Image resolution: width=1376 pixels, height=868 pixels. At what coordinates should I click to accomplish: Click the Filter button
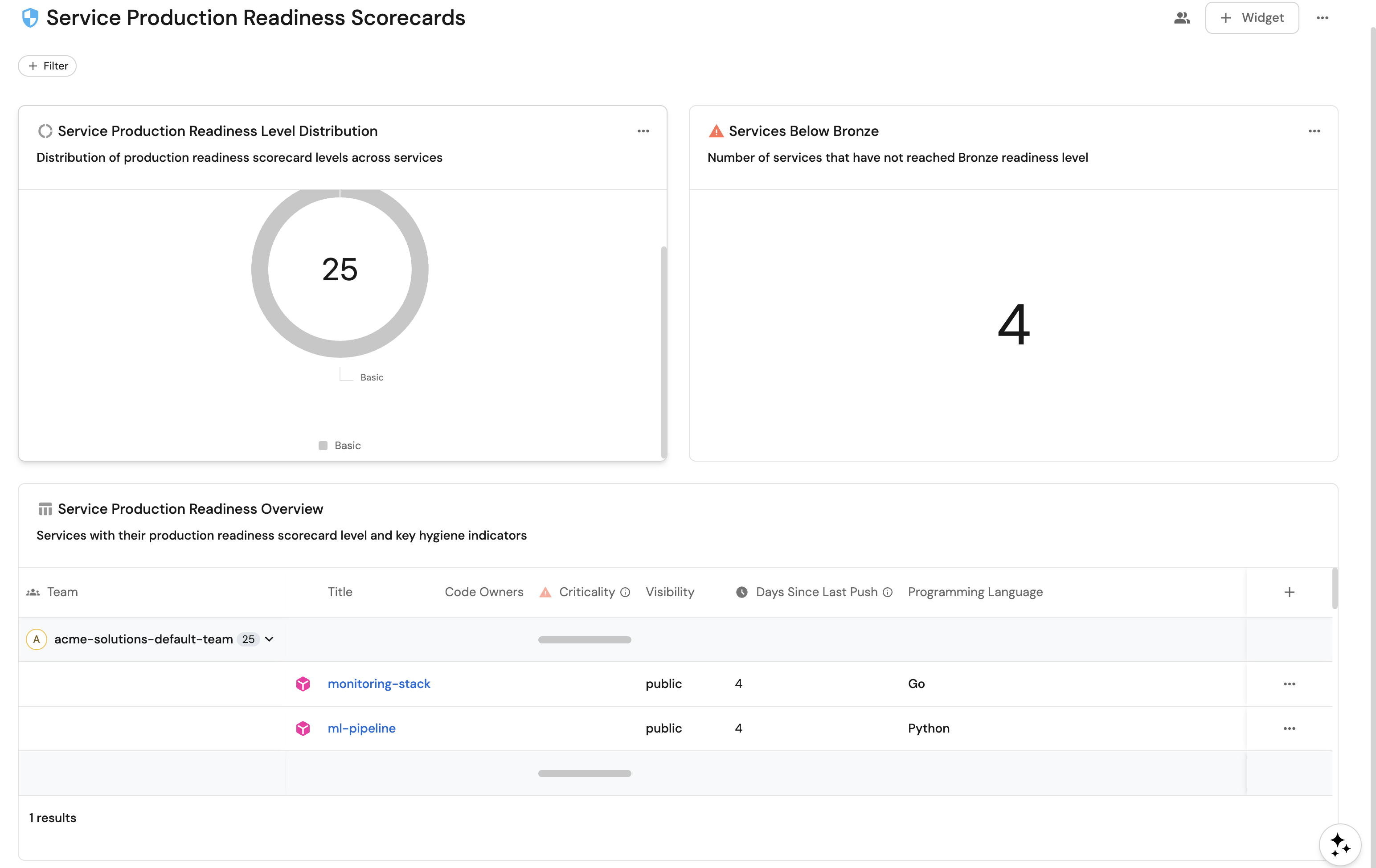click(x=47, y=66)
